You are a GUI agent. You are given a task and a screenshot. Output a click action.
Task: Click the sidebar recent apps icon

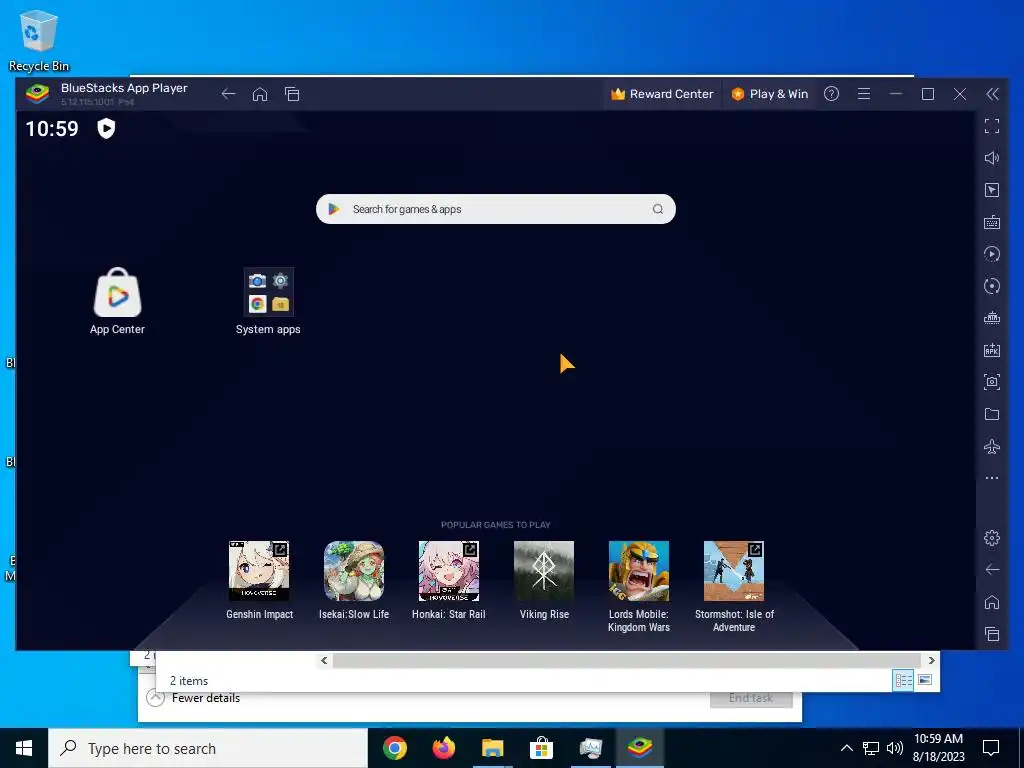pos(992,633)
